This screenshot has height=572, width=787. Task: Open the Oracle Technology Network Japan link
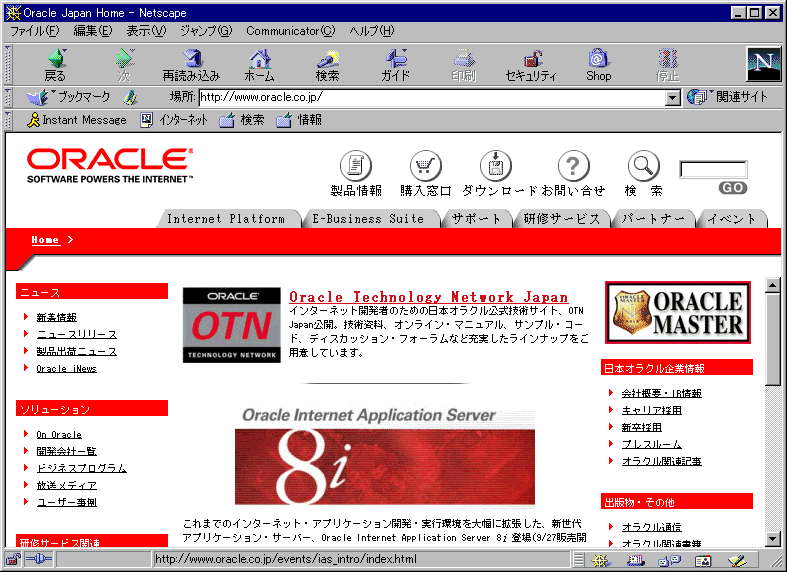click(x=429, y=297)
